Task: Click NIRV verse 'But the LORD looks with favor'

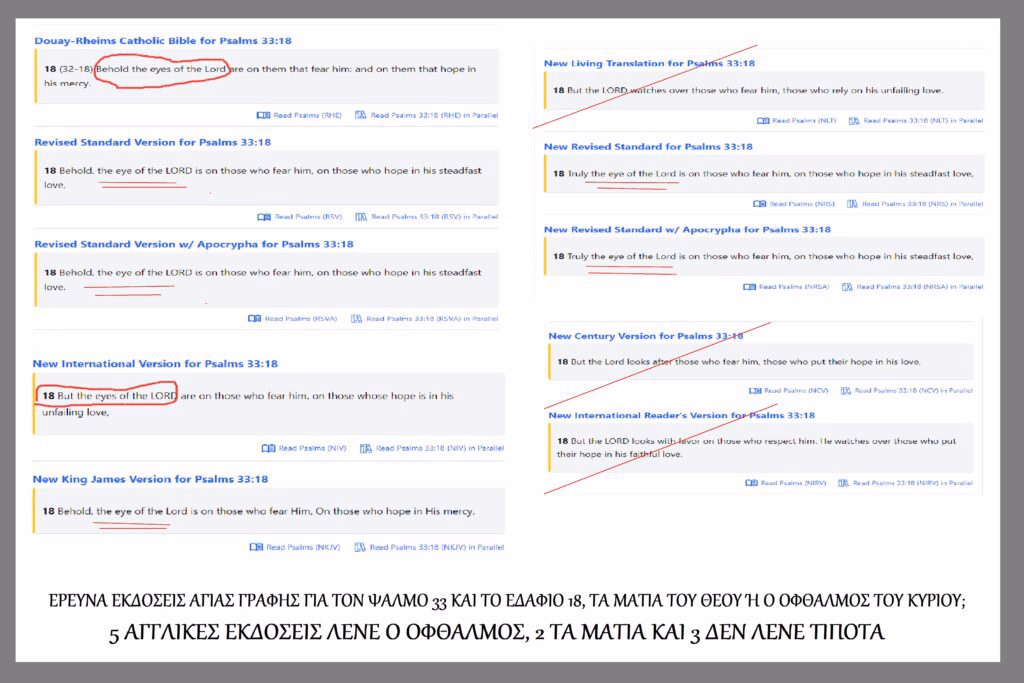Action: click(635, 441)
